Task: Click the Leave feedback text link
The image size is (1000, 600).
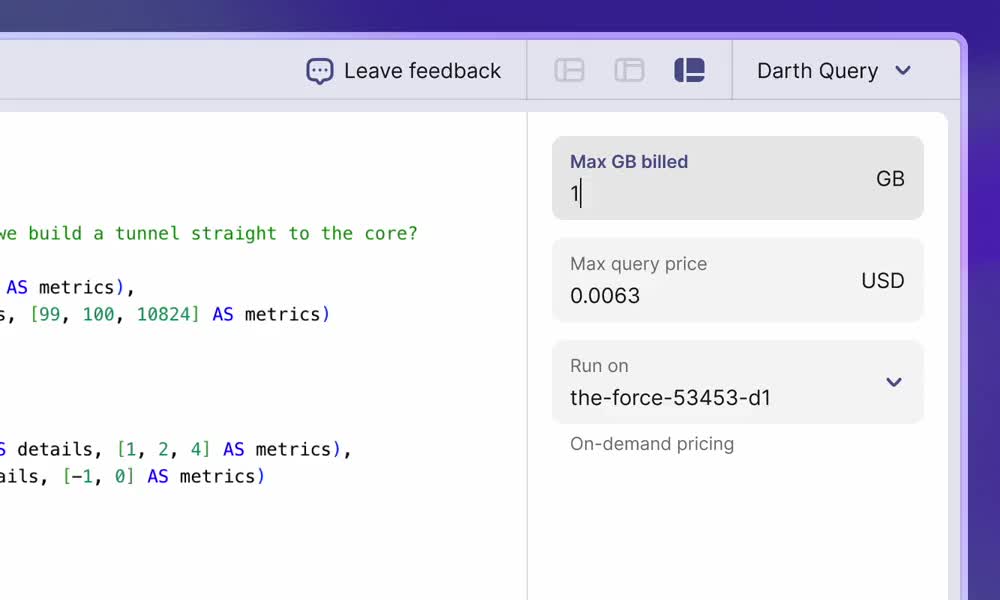Action: tap(422, 71)
